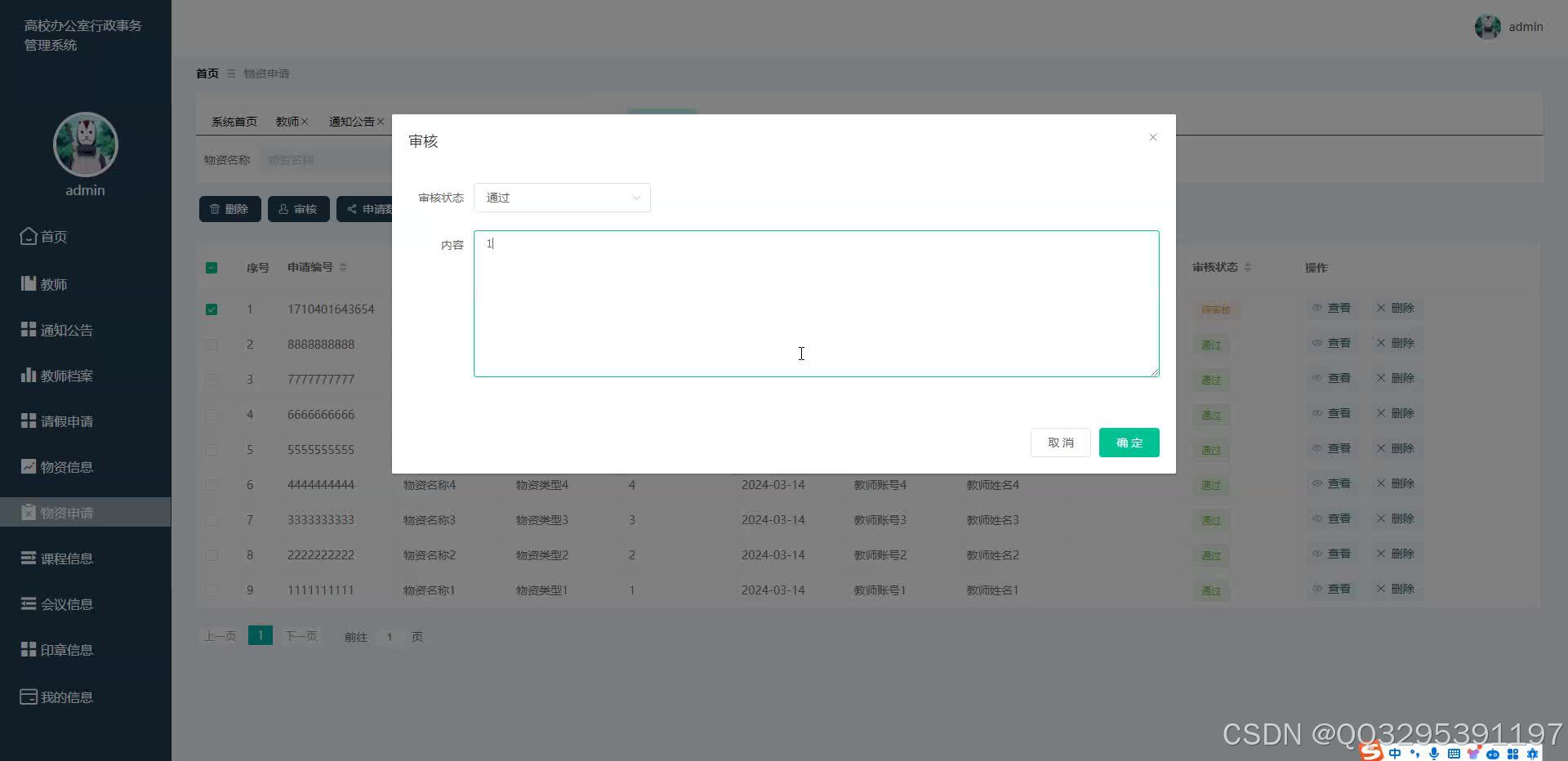Viewport: 1568px width, 761px height.
Task: Click the 审核 toolbar button
Action: click(298, 209)
